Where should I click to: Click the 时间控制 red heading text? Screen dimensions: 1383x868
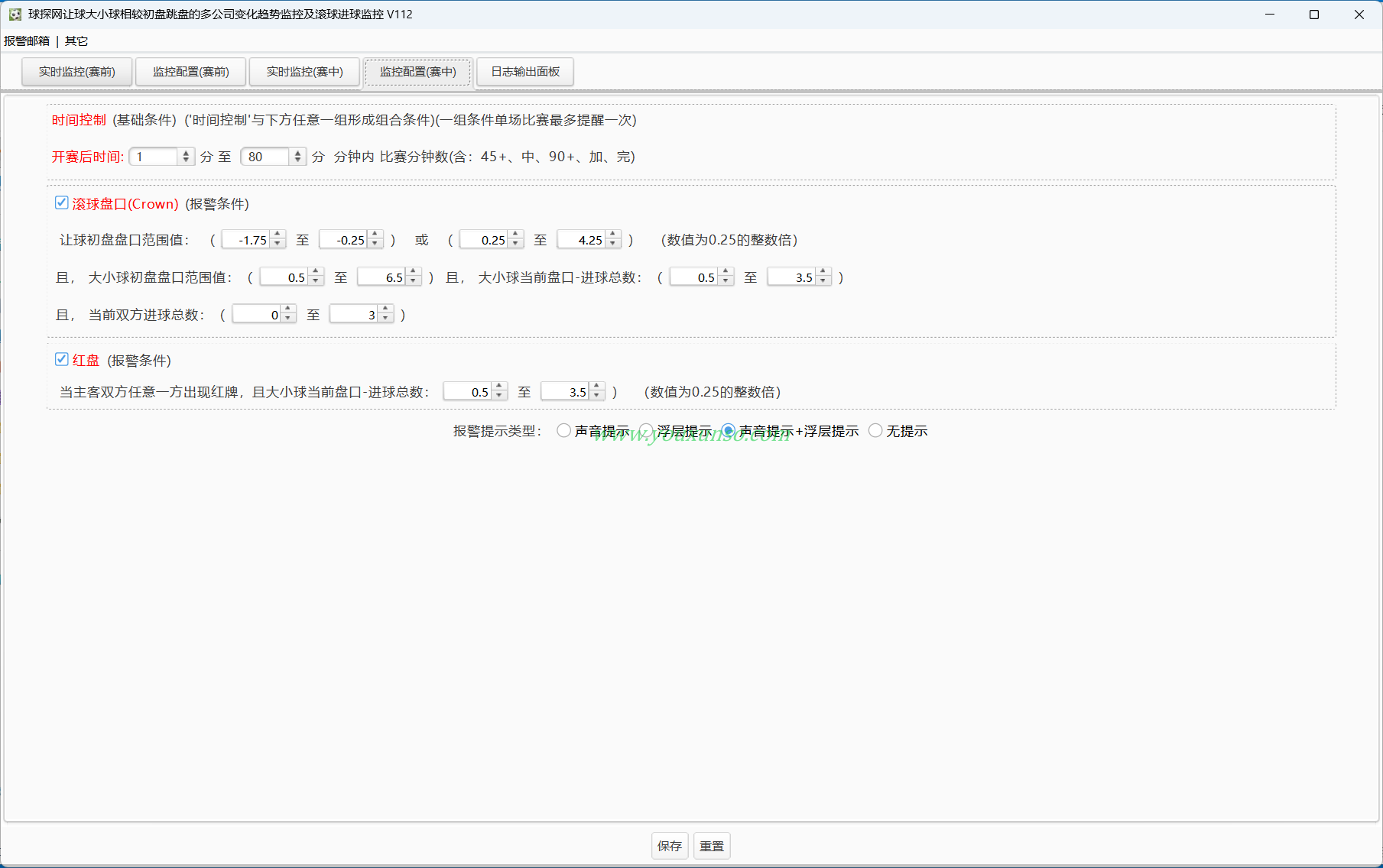point(79,120)
